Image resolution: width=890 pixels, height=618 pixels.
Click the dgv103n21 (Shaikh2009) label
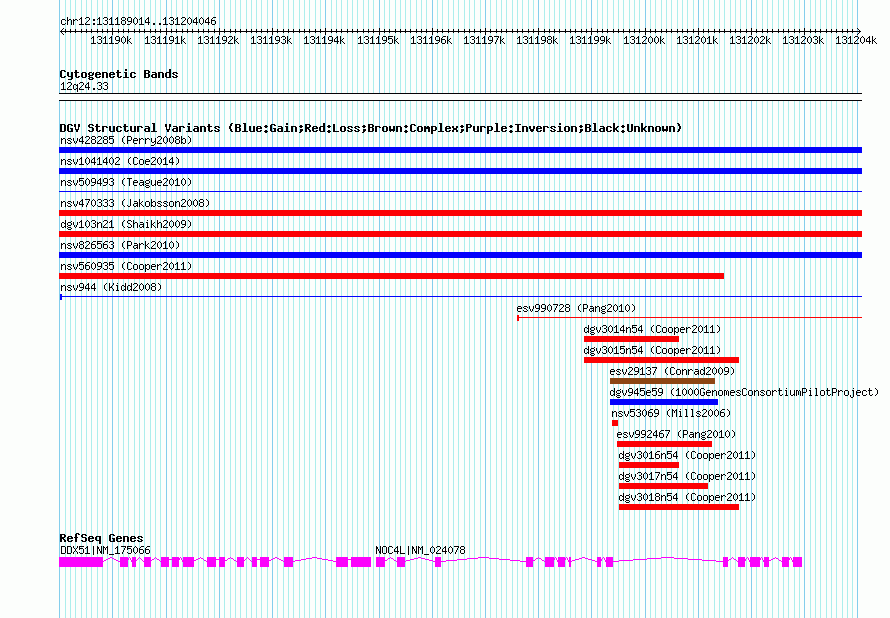[x=126, y=224]
